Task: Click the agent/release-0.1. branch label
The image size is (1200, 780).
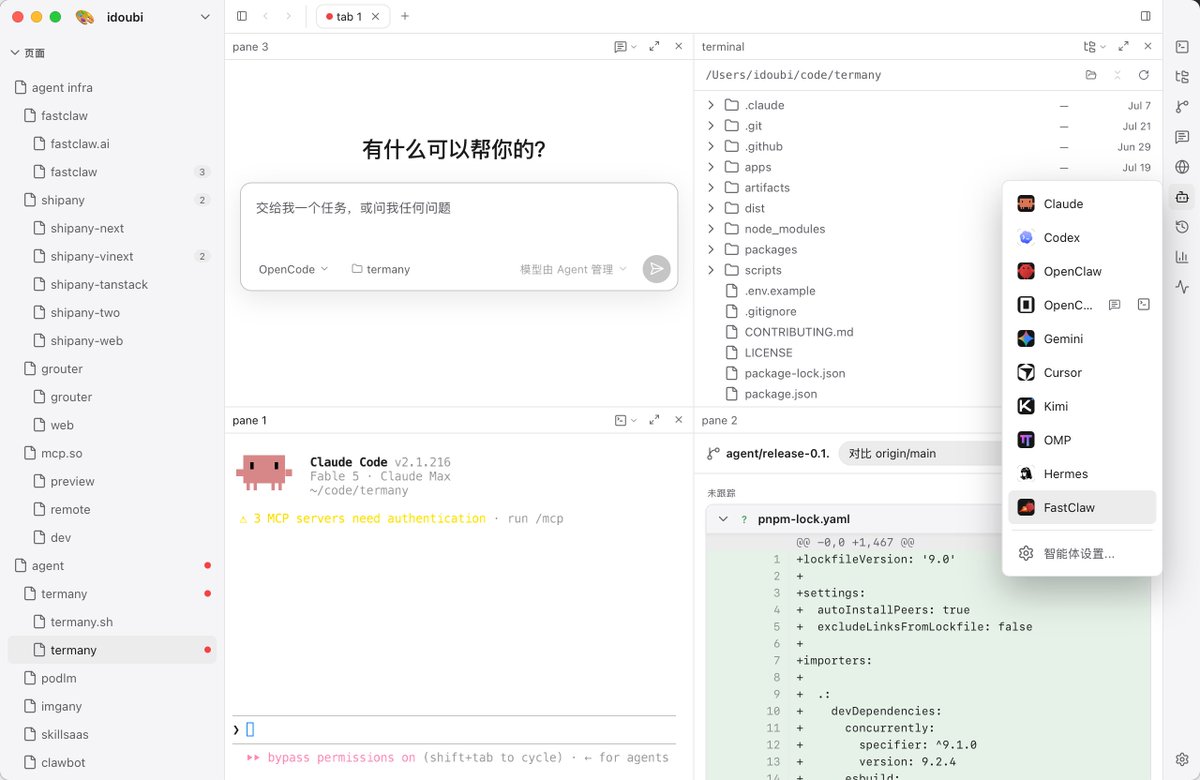Action: point(777,453)
